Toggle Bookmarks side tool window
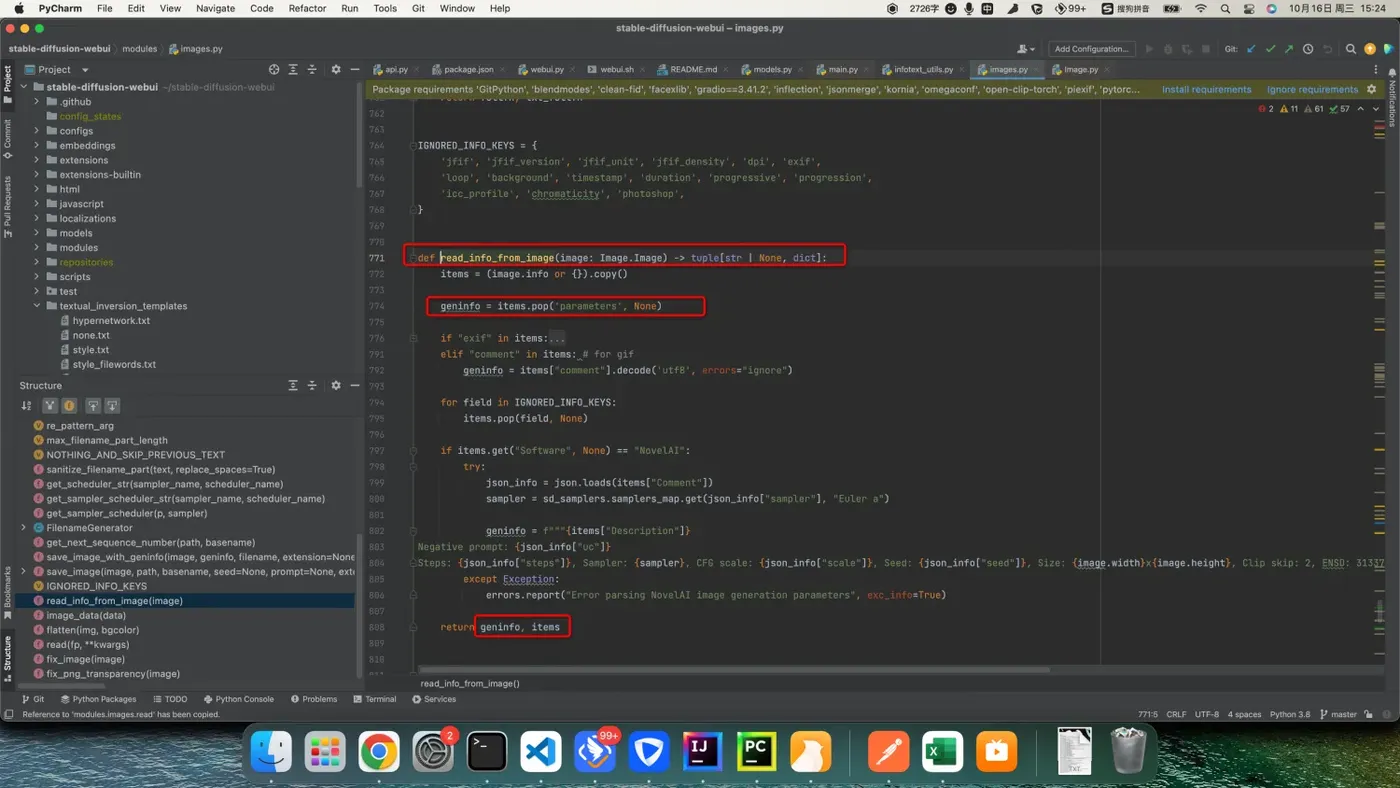This screenshot has height=788, width=1400. tap(7, 595)
